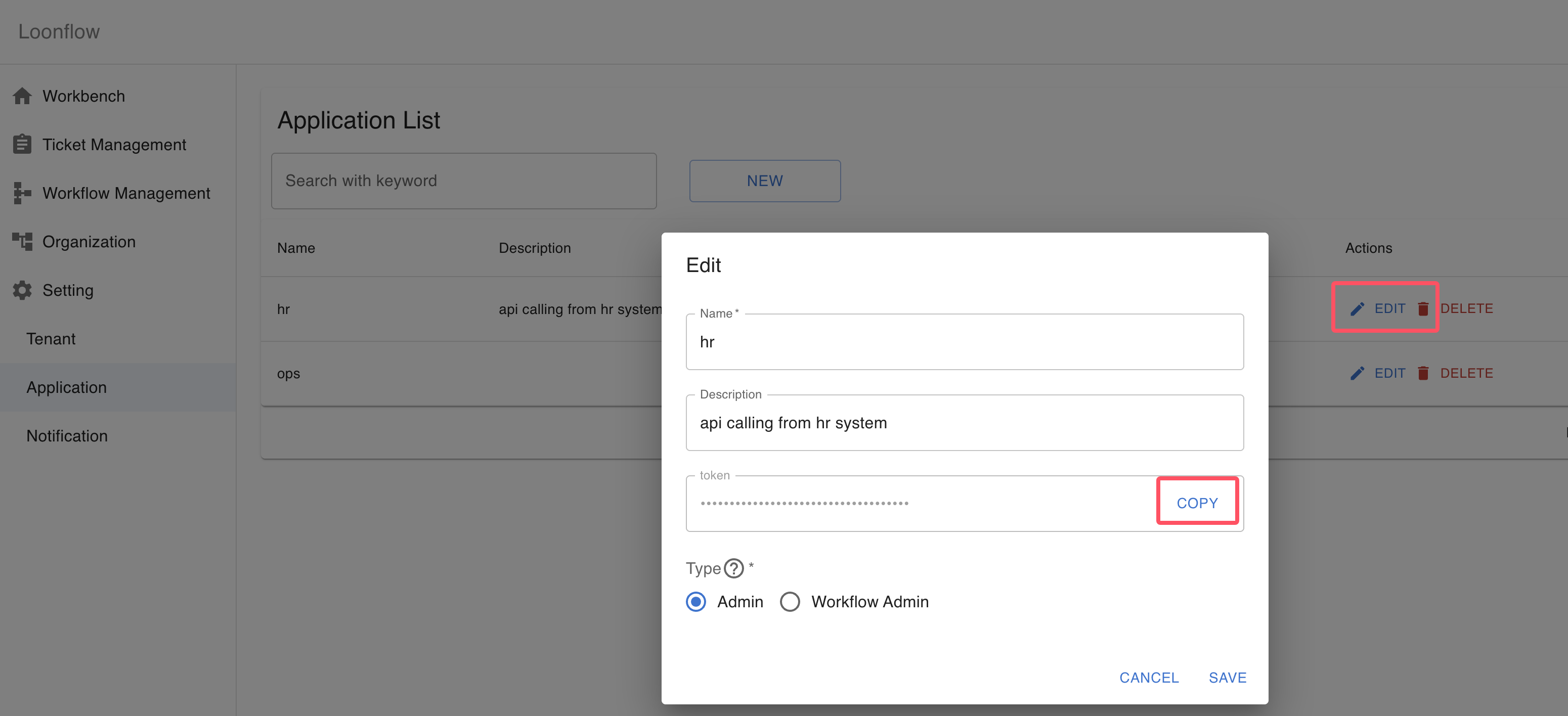Open the Organization menu item

point(118,242)
